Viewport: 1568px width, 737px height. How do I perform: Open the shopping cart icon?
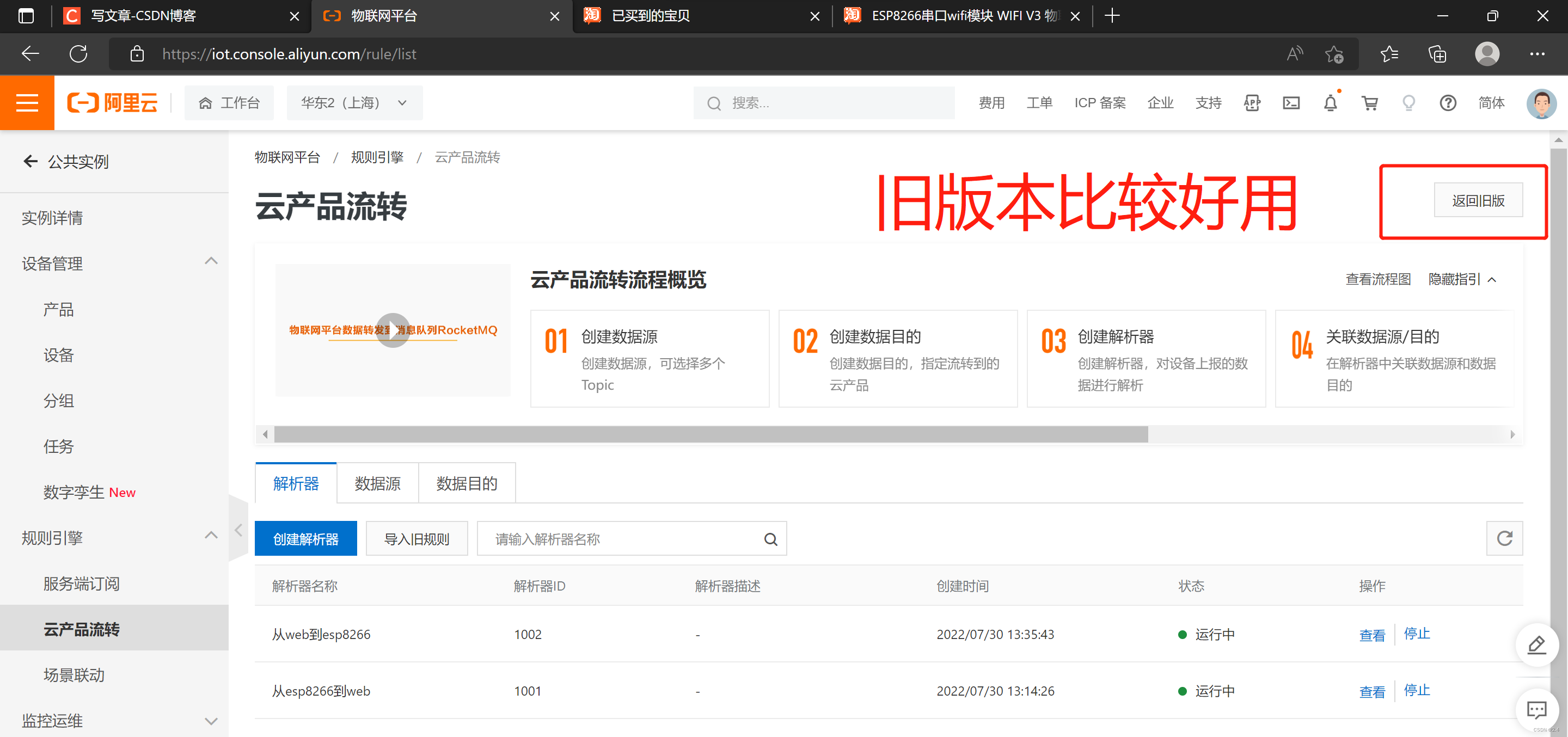[1370, 103]
